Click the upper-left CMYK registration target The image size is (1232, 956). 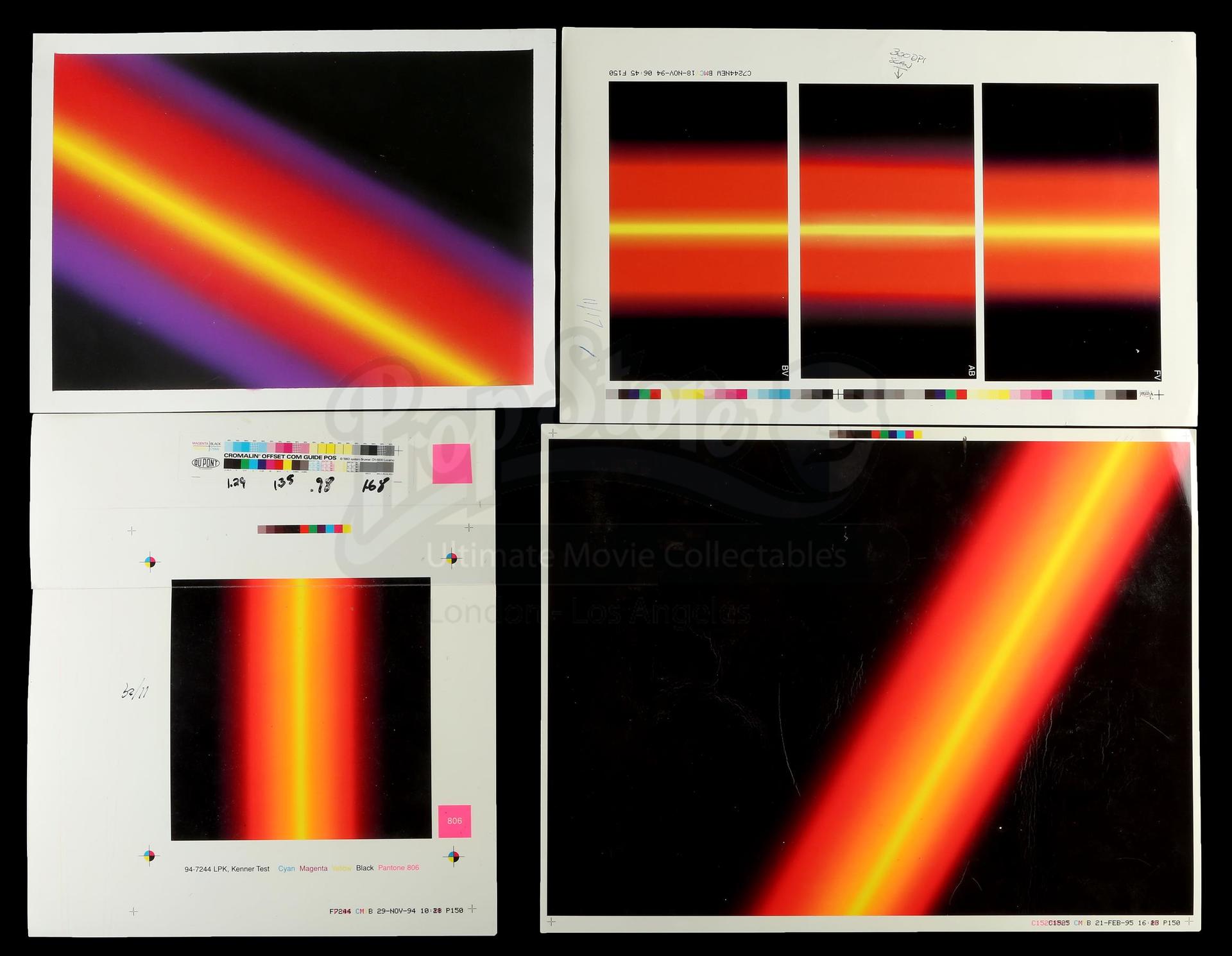pos(150,563)
